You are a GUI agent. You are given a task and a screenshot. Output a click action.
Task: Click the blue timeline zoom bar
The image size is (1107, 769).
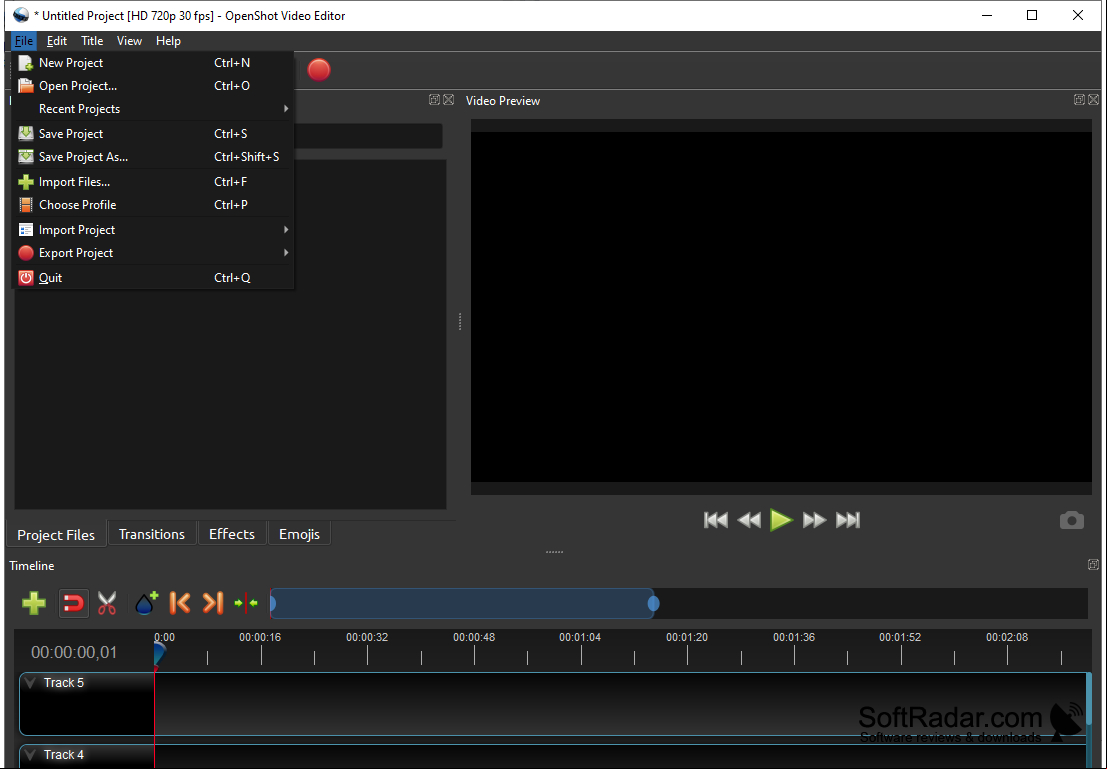coord(462,604)
